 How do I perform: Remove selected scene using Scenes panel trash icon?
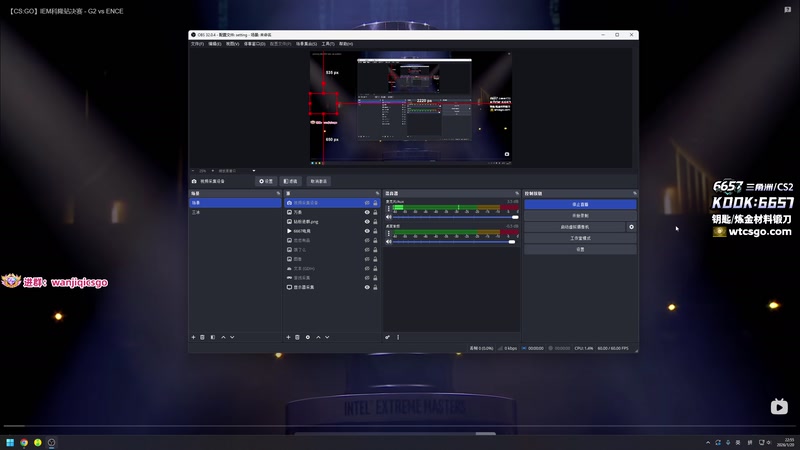[x=203, y=337]
